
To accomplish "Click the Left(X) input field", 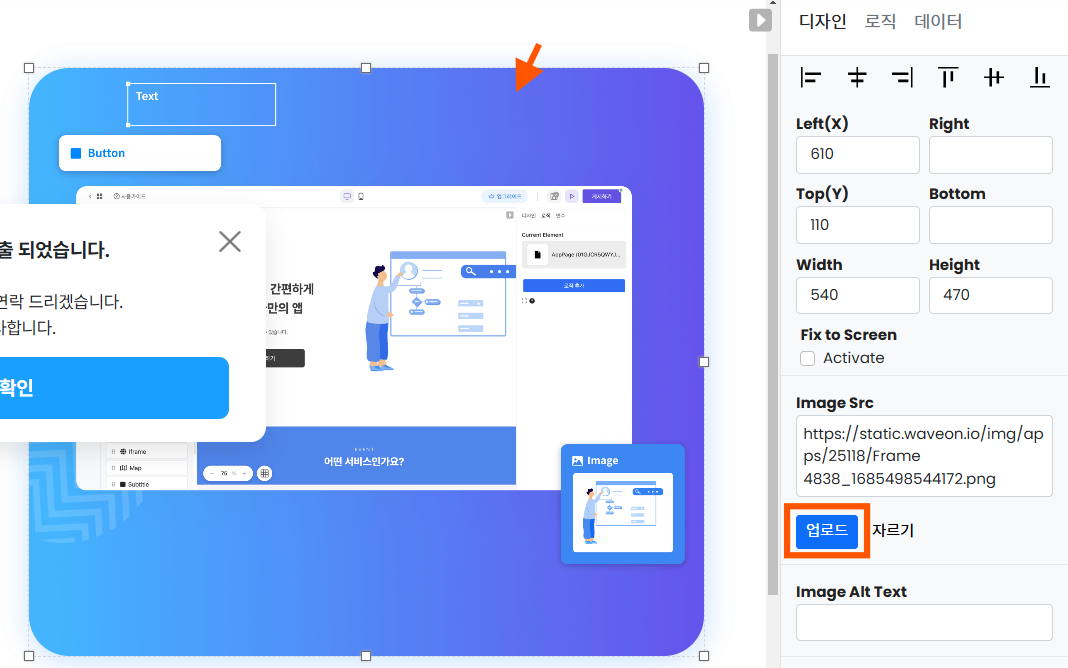I will [857, 155].
